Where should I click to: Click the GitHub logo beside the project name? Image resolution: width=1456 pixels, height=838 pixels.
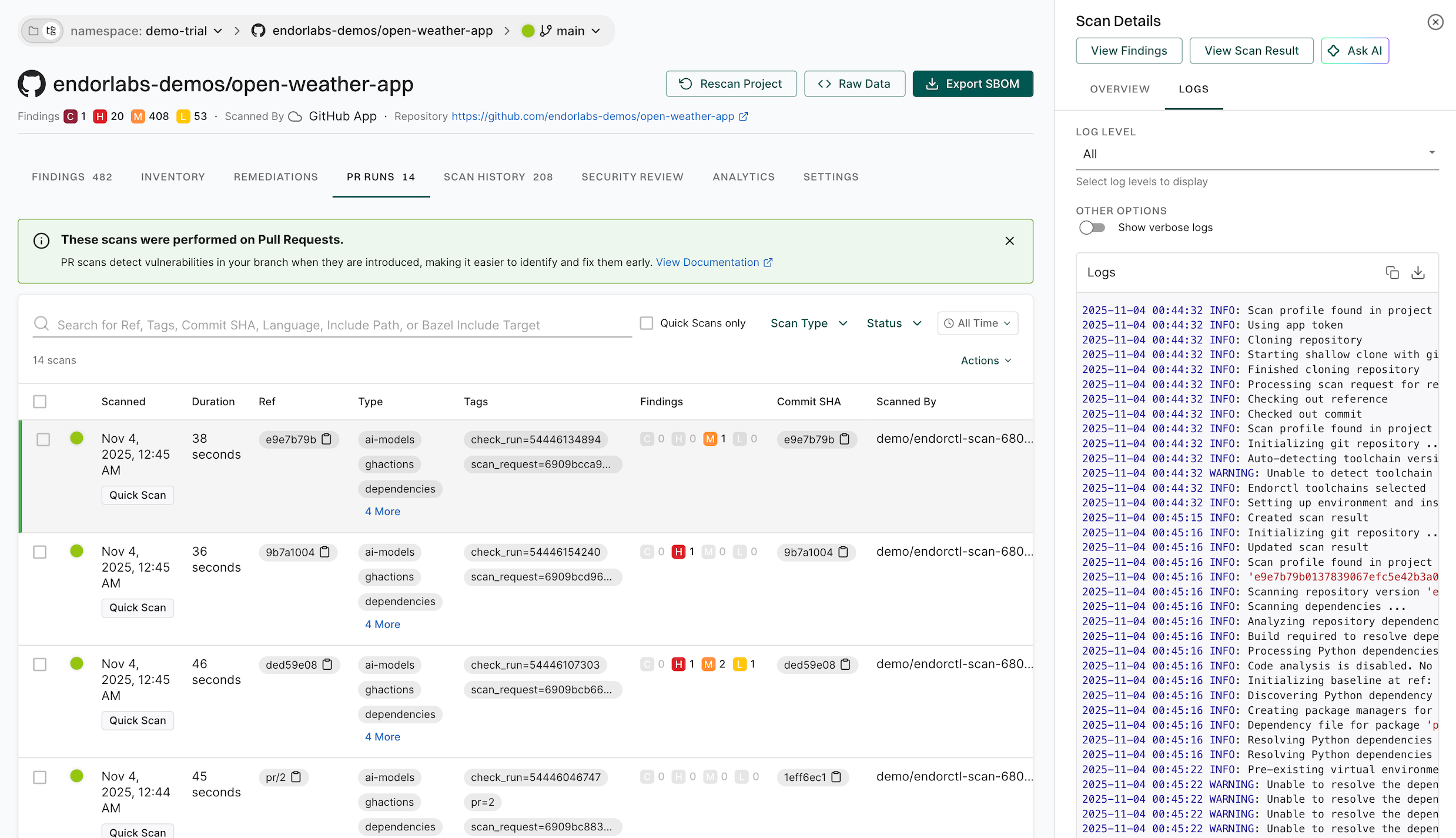(x=32, y=84)
